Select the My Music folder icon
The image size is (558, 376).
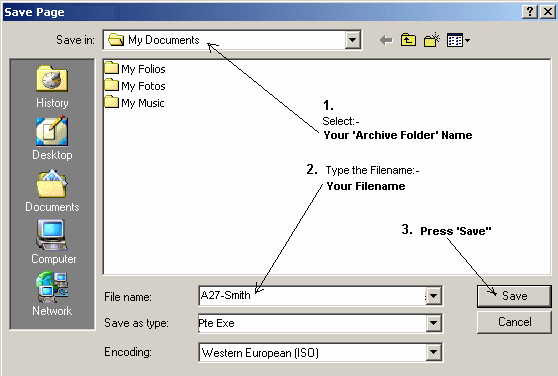tap(111, 102)
